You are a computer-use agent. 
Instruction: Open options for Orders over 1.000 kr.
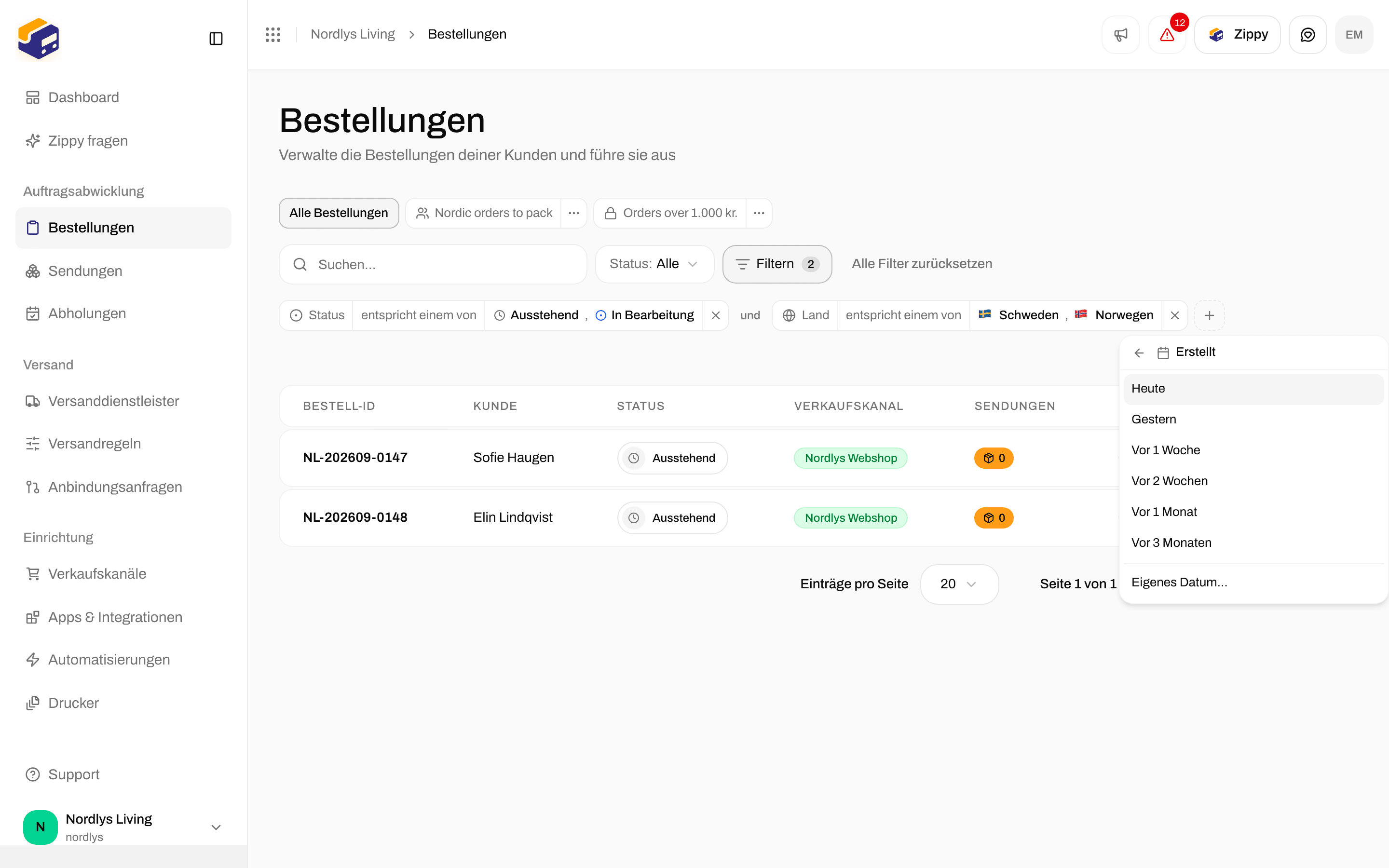pyautogui.click(x=759, y=213)
